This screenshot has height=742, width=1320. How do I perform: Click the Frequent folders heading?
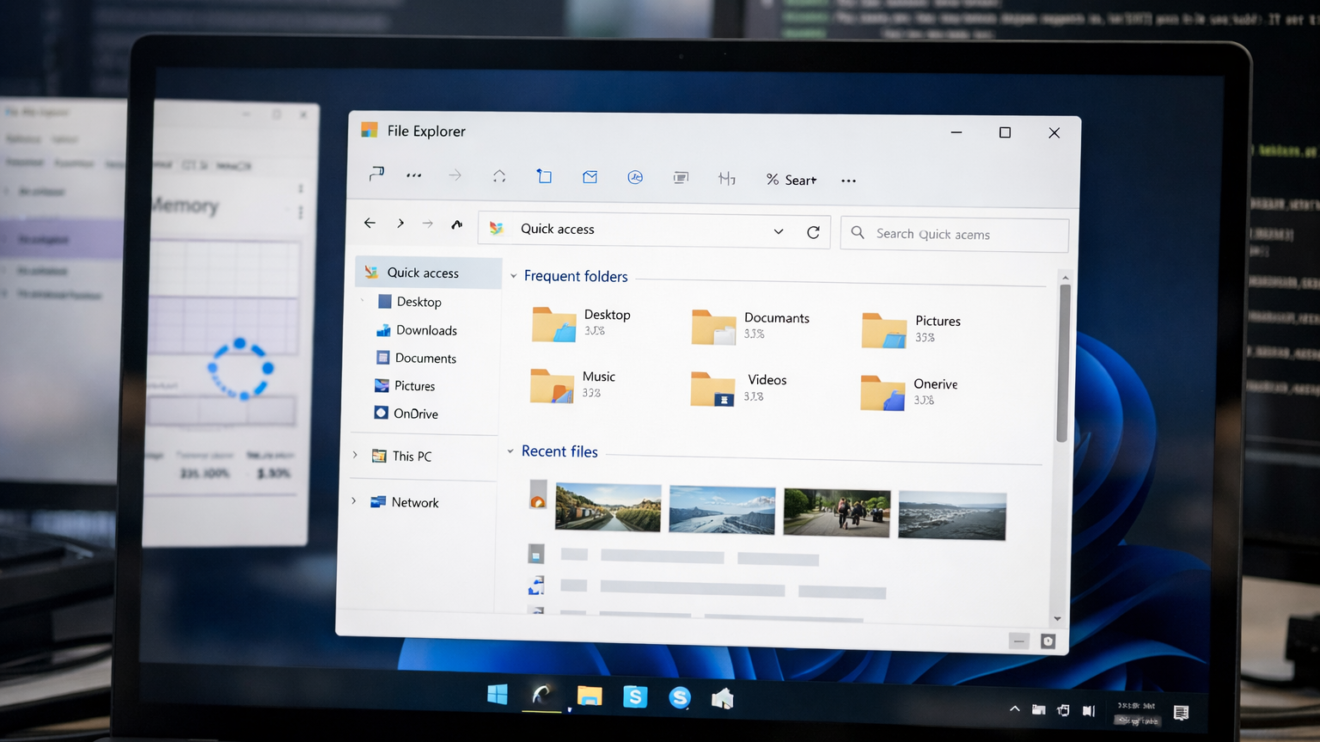coord(576,277)
